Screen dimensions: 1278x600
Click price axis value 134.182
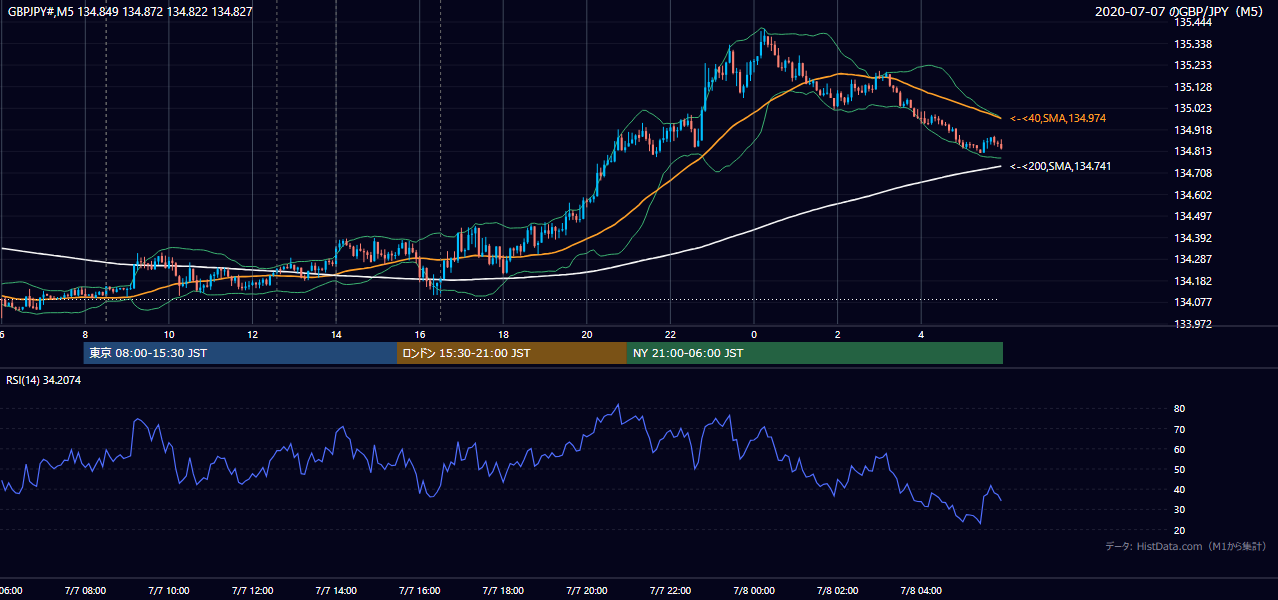1193,281
